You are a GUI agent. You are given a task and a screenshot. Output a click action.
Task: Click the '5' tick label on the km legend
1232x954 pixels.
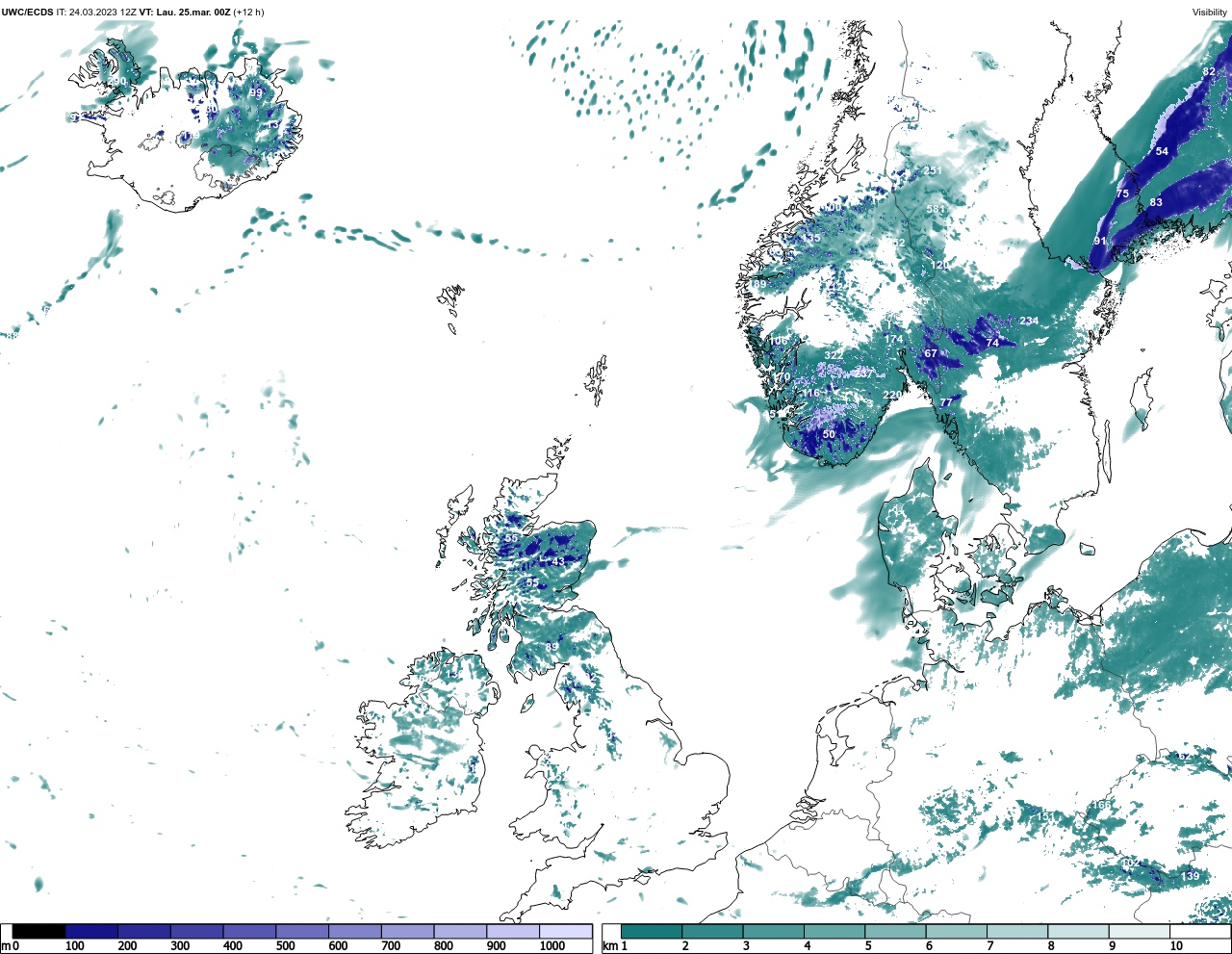click(x=868, y=946)
